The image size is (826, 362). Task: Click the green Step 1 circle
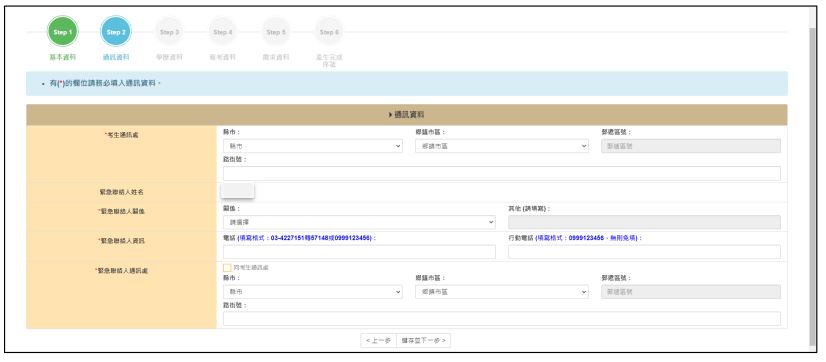[x=63, y=32]
